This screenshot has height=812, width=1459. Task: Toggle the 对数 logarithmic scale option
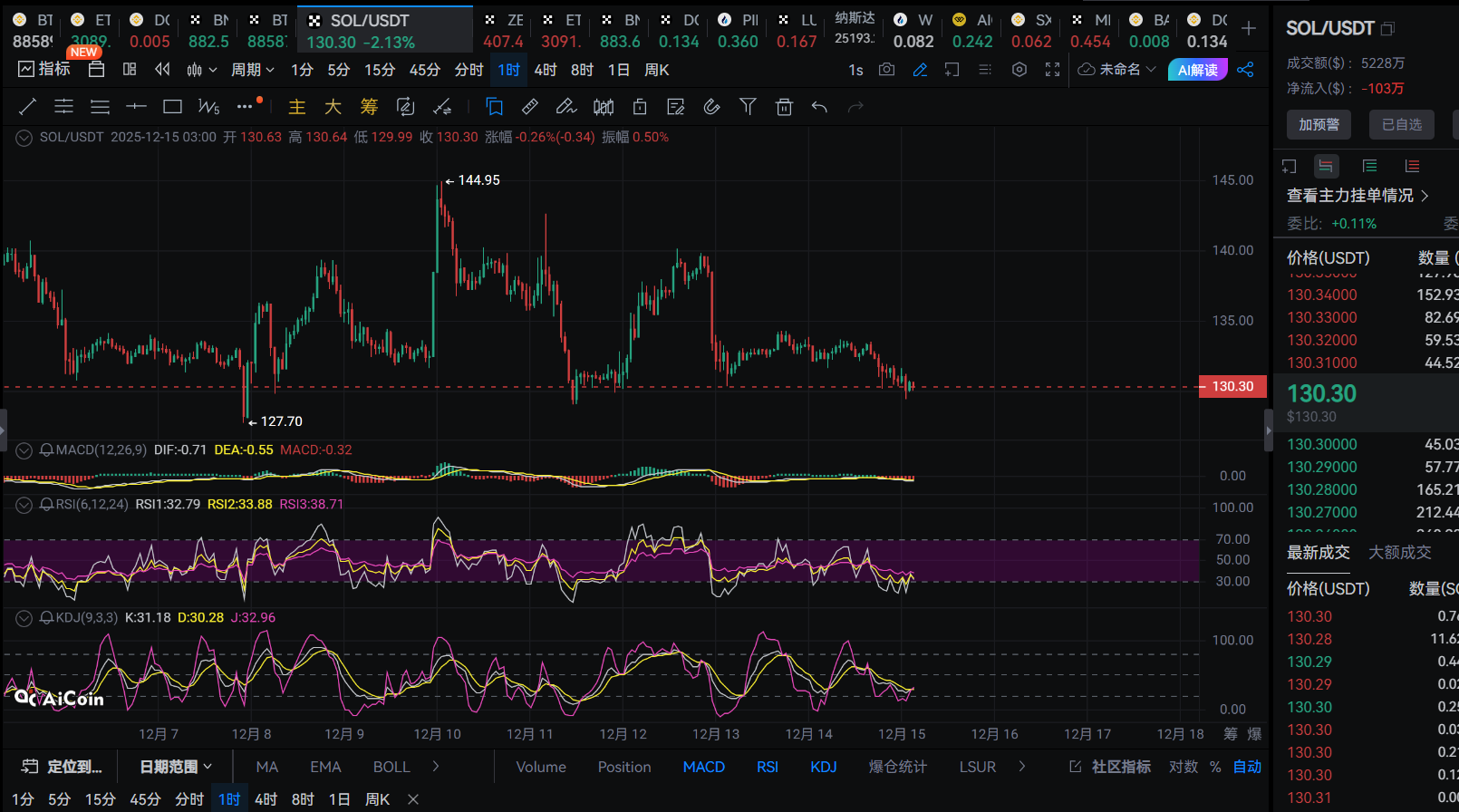1183,767
